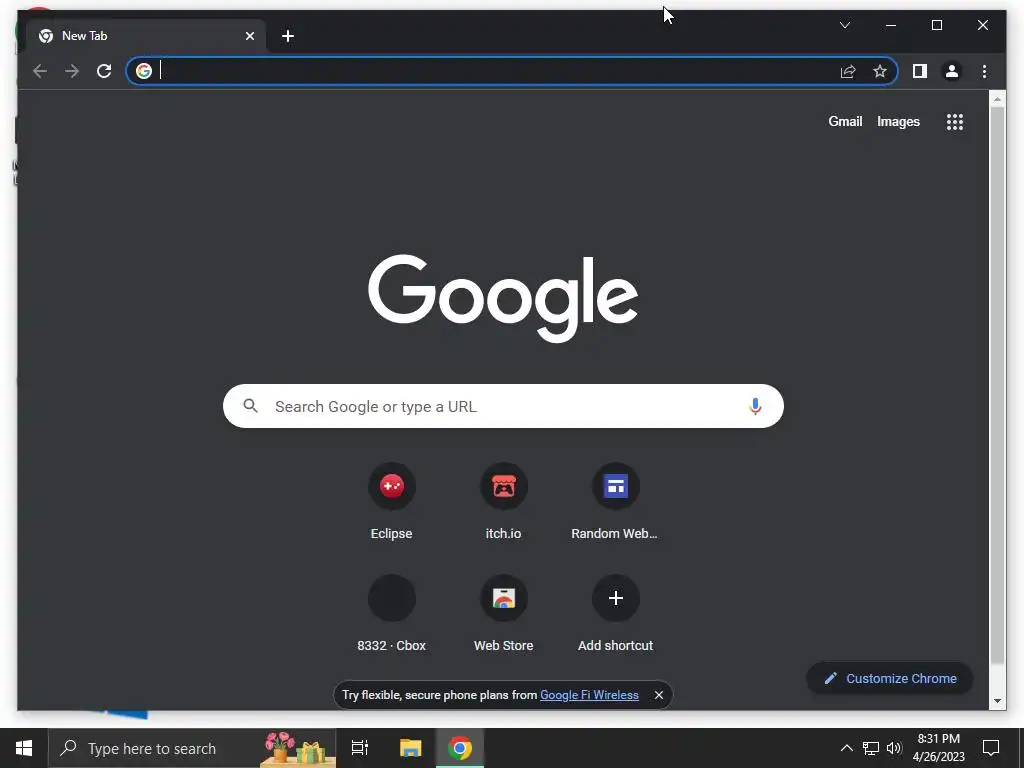Image resolution: width=1024 pixels, height=768 pixels.
Task: Share this page via address bar share icon
Action: pyautogui.click(x=848, y=71)
